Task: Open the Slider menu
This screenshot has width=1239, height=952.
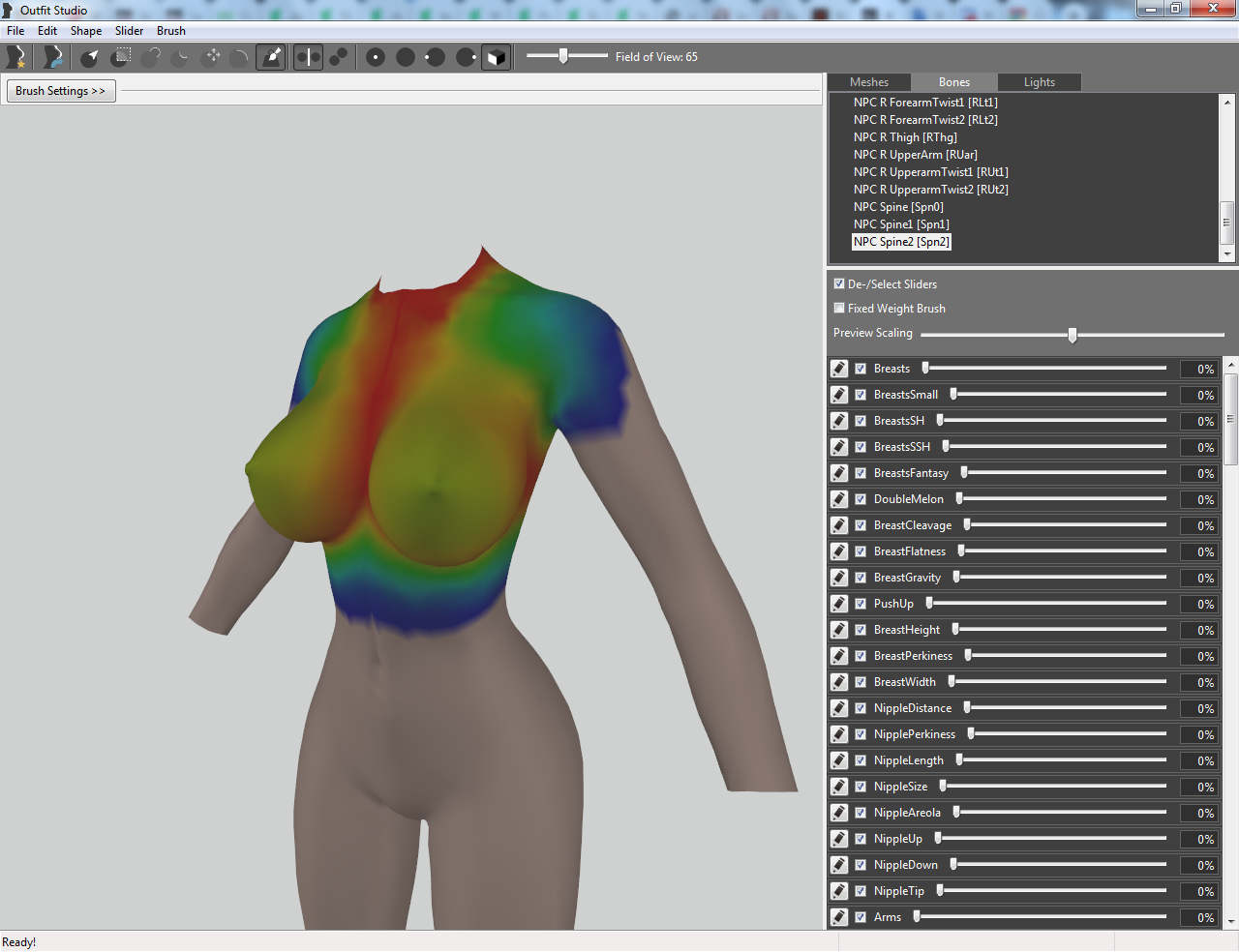Action: pos(130,31)
